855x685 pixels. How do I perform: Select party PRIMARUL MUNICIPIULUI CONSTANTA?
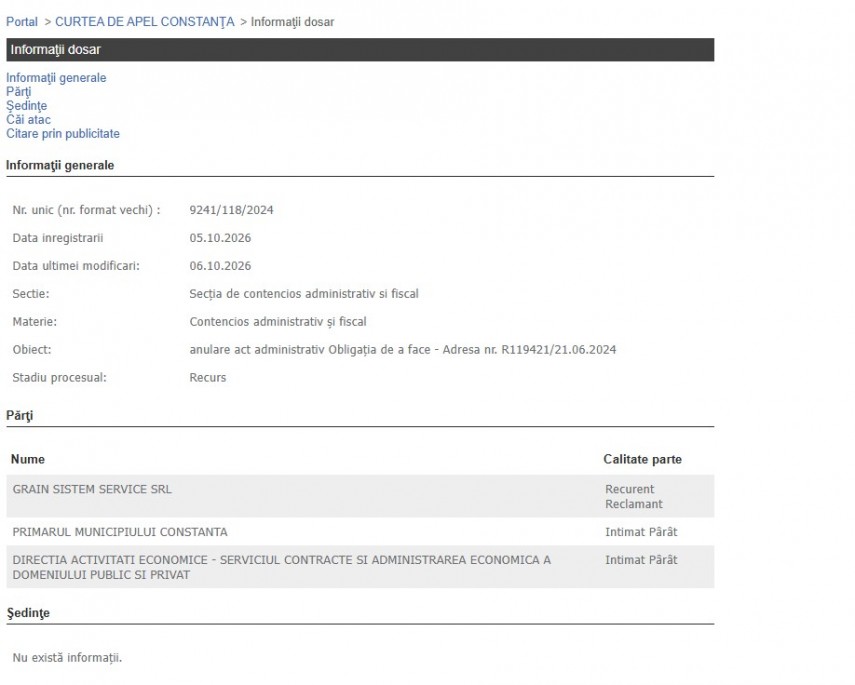coord(120,532)
